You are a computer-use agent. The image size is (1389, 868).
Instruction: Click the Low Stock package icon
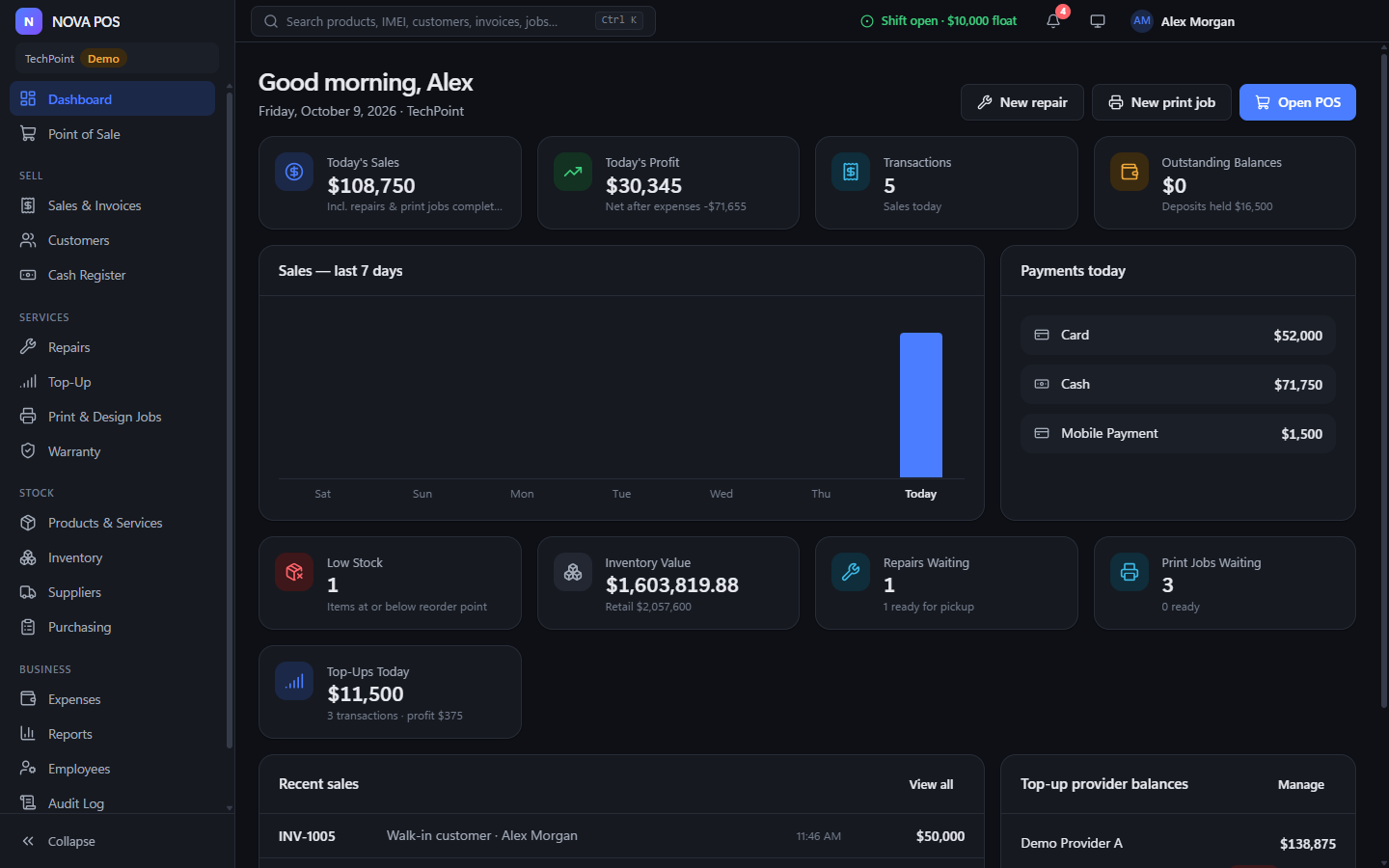coord(294,572)
